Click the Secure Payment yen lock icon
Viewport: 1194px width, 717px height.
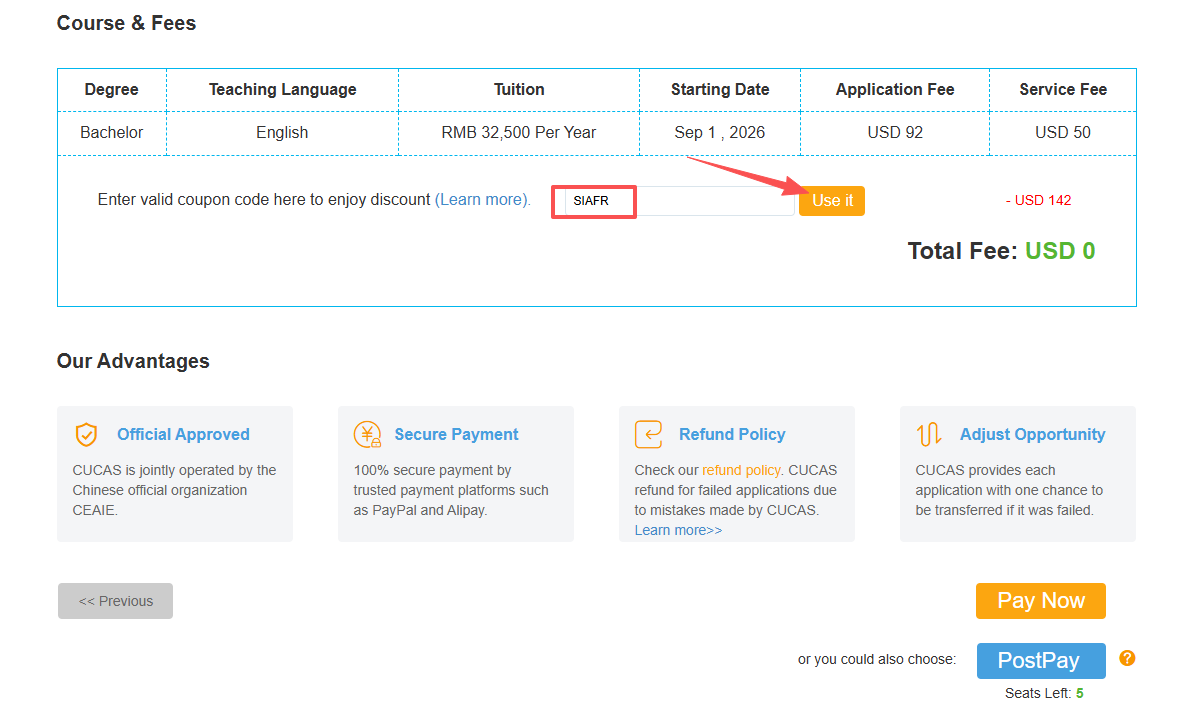(367, 435)
